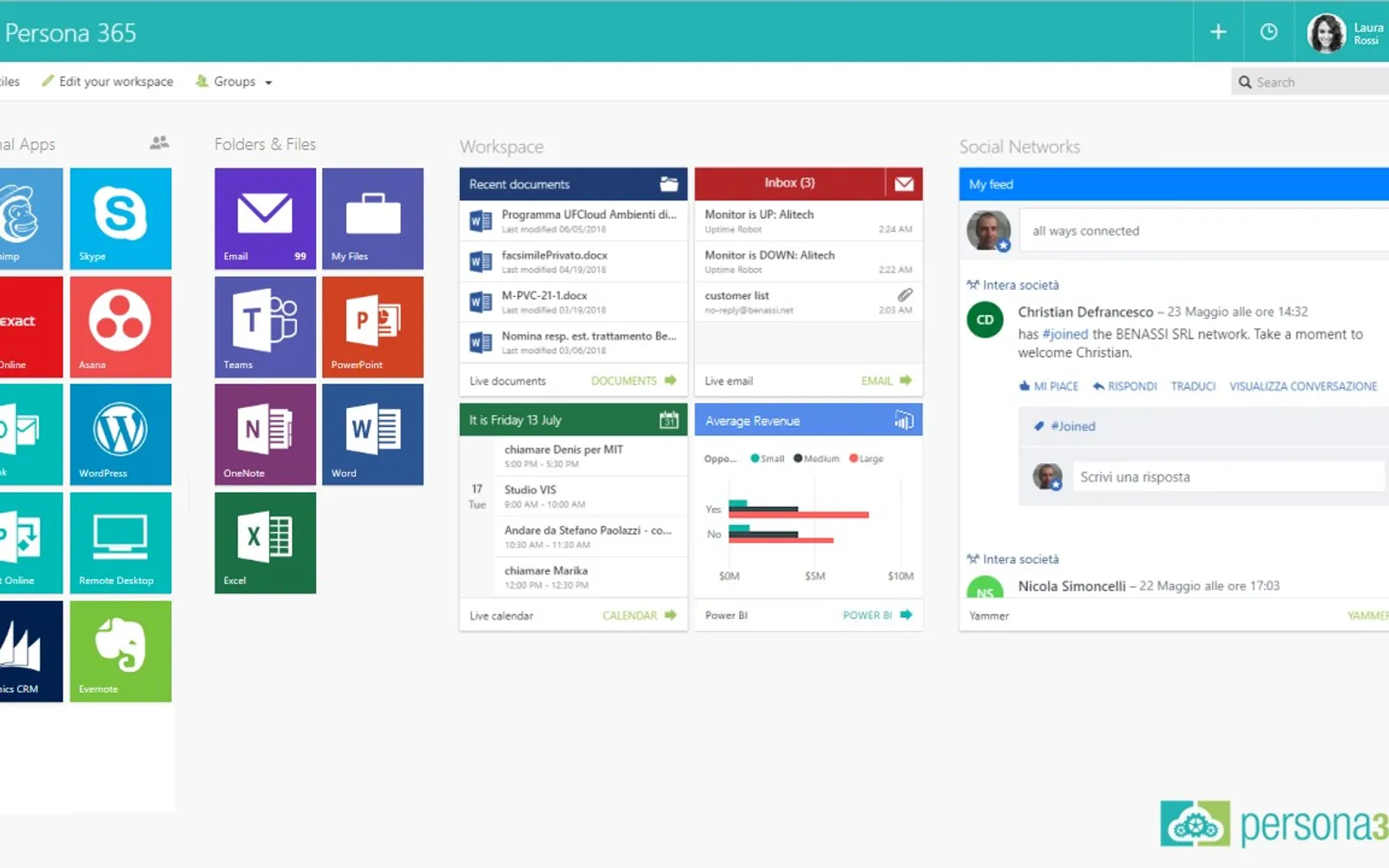Open the Remote Desktop tile
The height and width of the screenshot is (868, 1389).
[121, 543]
